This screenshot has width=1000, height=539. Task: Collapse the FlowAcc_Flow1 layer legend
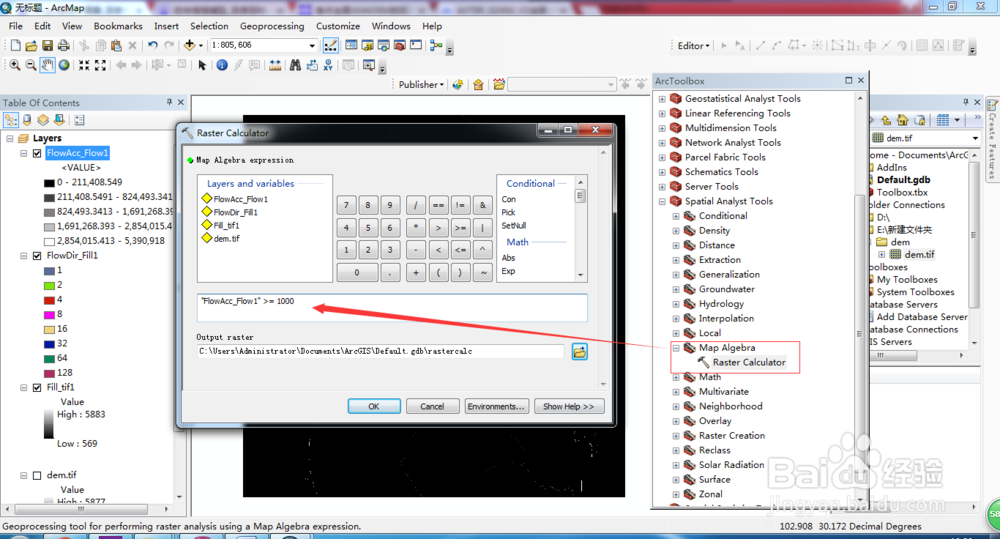tap(24, 153)
